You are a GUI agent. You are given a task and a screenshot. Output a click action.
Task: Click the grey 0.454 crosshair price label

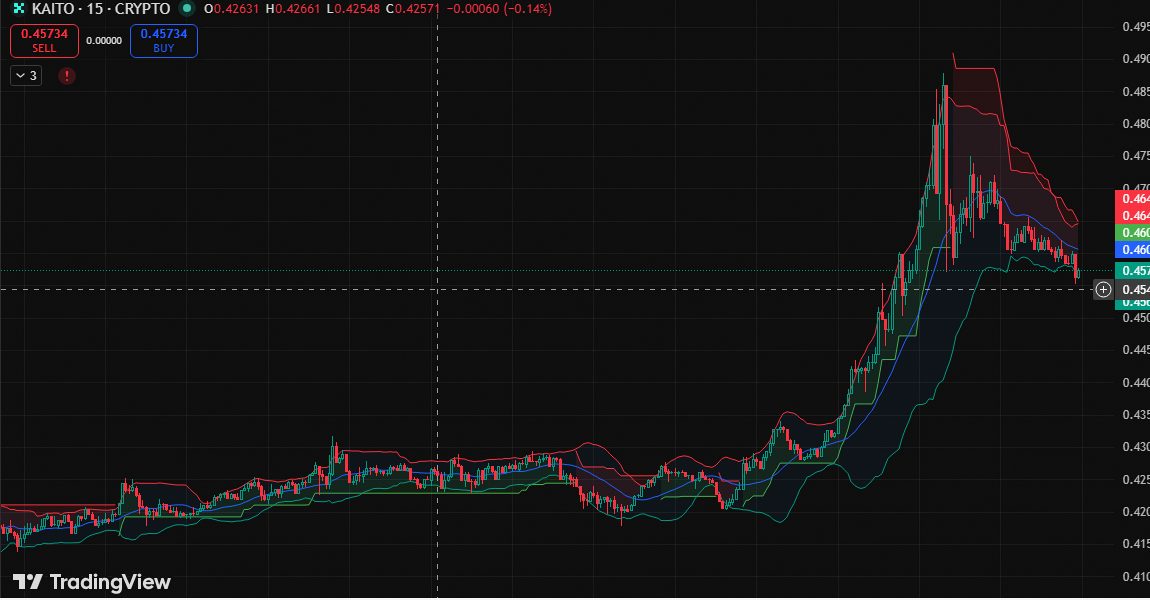[1132, 290]
